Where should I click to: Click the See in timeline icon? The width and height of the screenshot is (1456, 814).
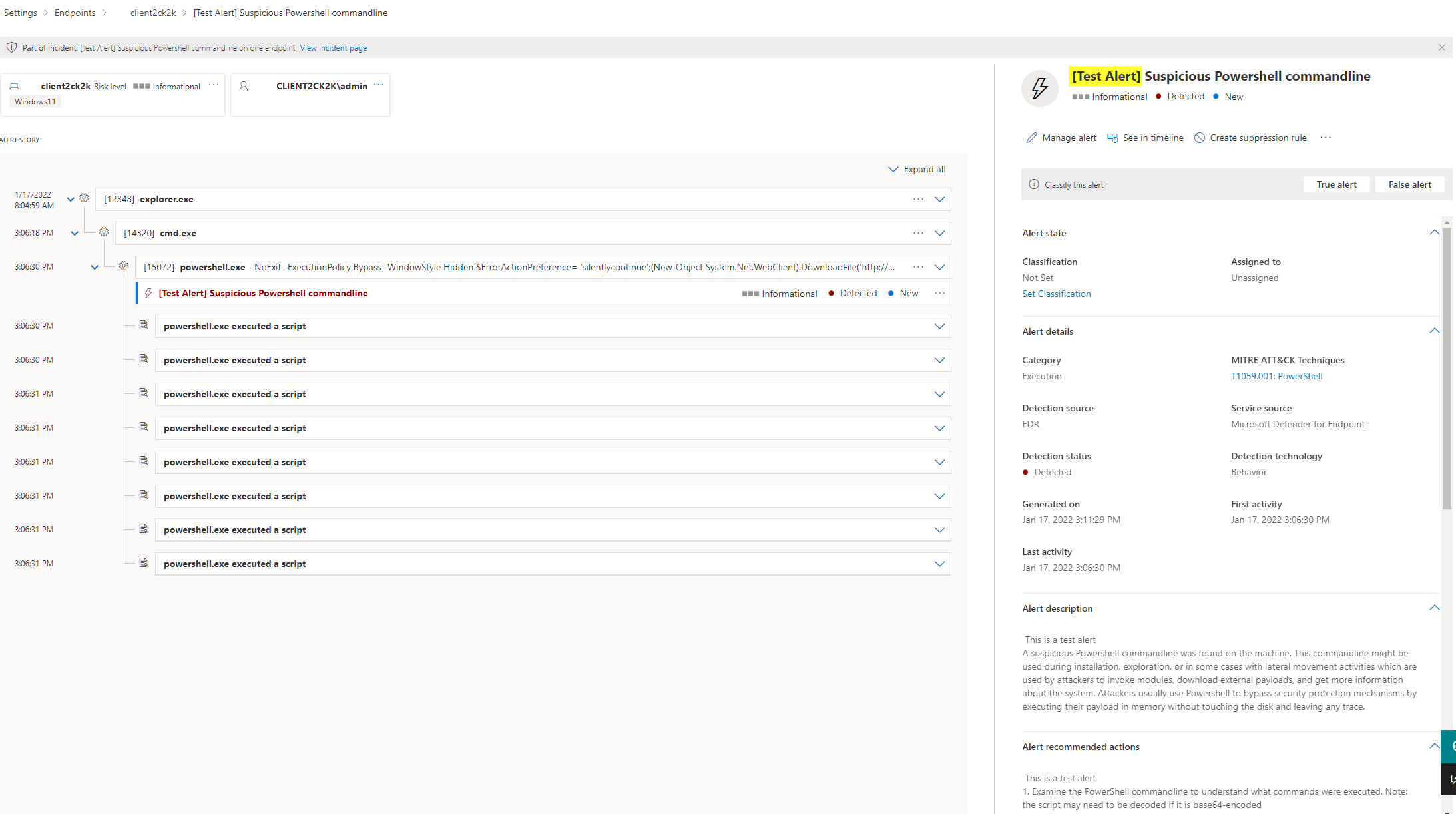click(x=1112, y=138)
